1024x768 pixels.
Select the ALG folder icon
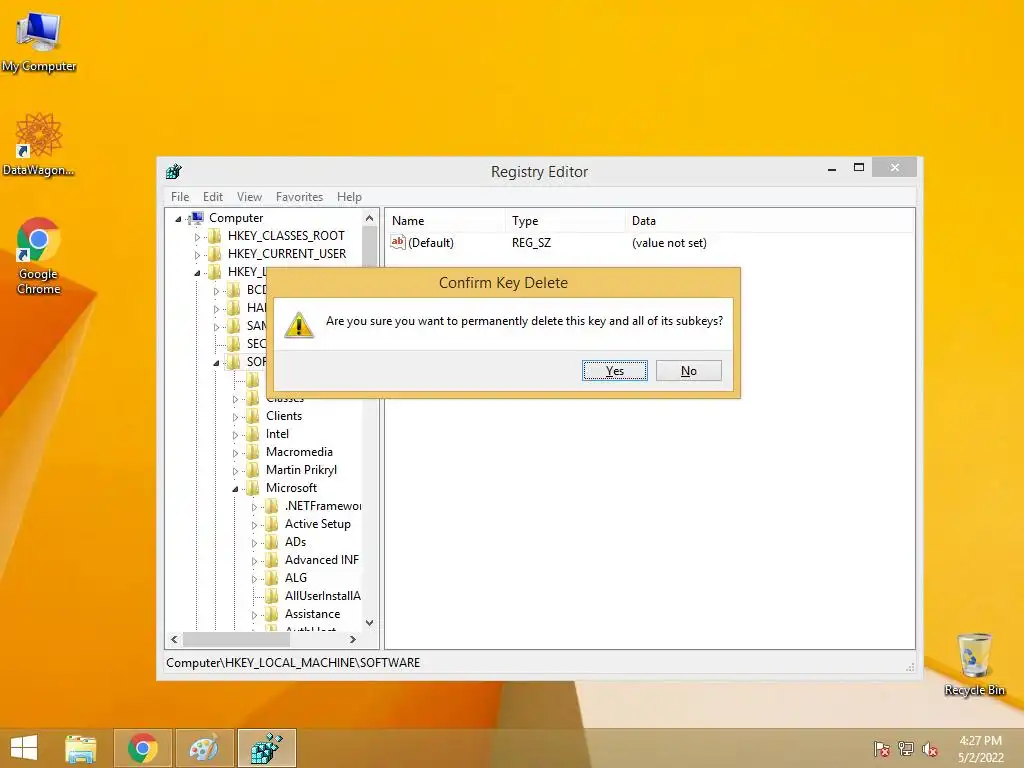tap(272, 578)
